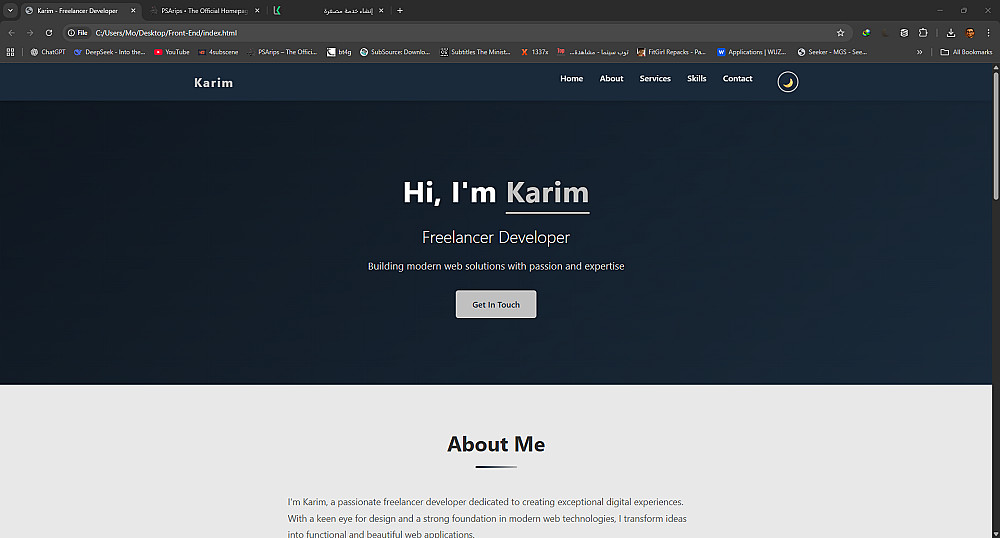Open a new tab with the plus button

pos(400,10)
